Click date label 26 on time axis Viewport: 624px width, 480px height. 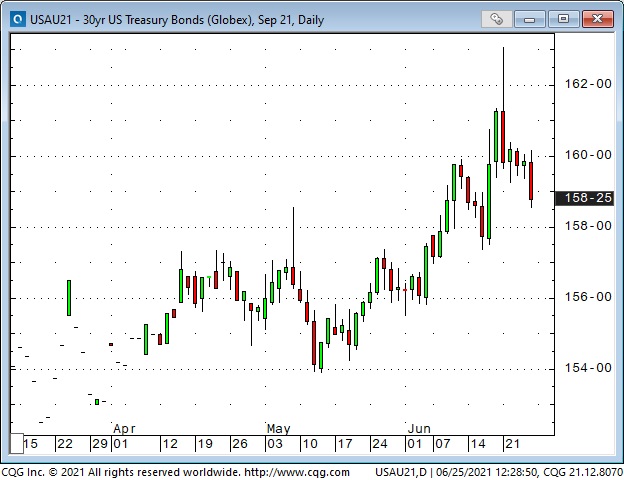click(240, 444)
